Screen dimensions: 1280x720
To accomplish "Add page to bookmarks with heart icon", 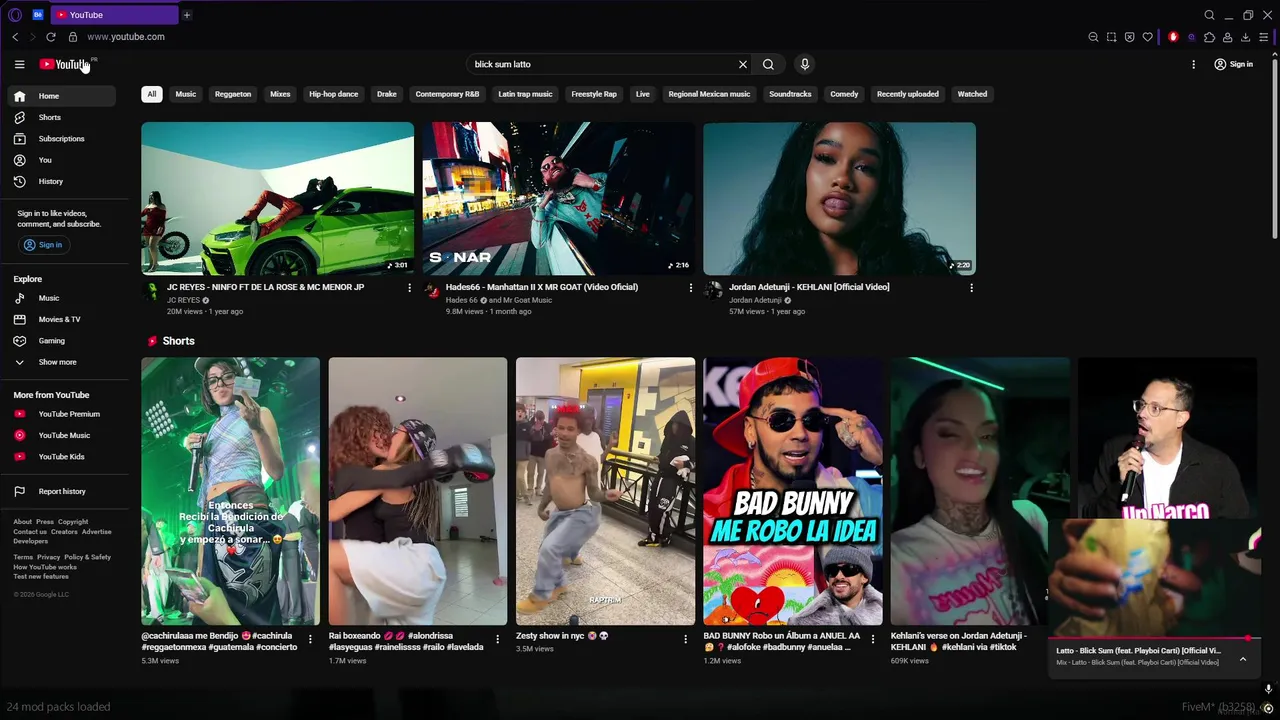I will [x=1147, y=37].
